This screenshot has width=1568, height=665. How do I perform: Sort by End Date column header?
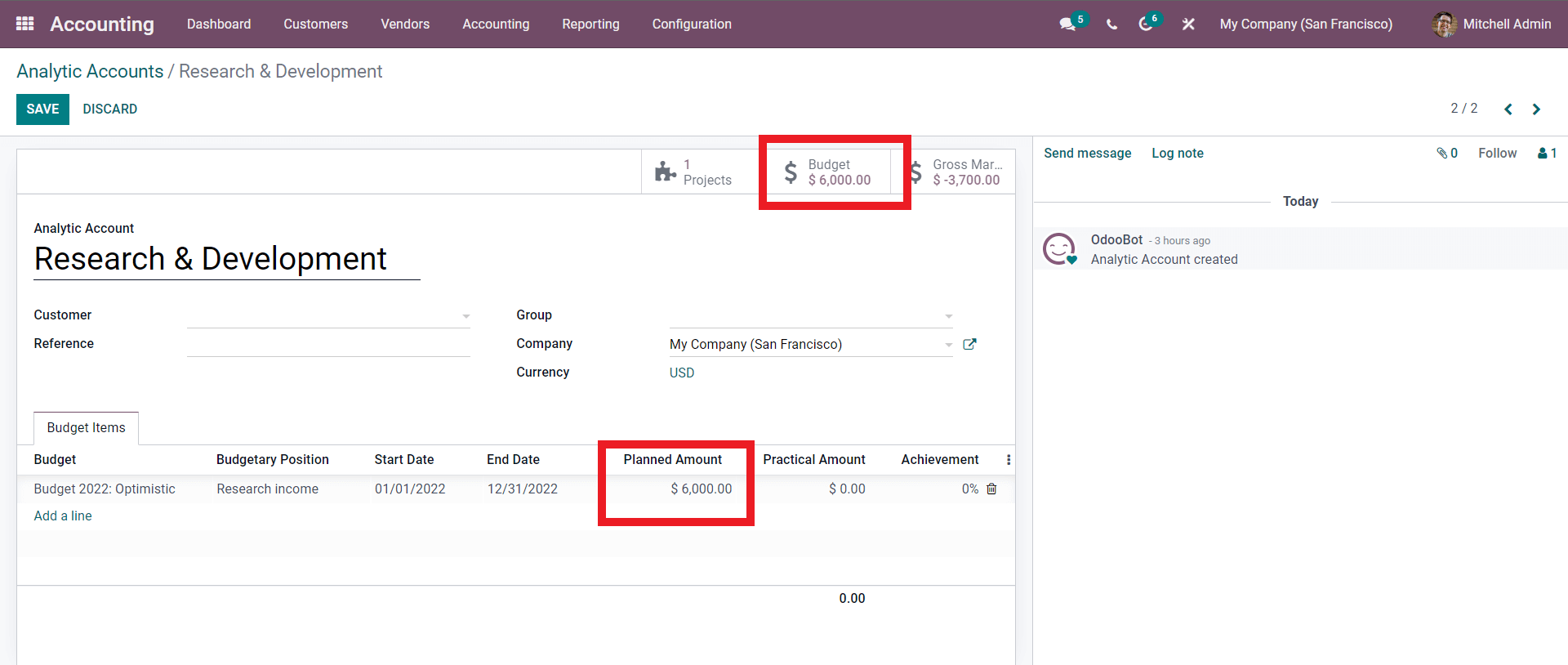514,460
